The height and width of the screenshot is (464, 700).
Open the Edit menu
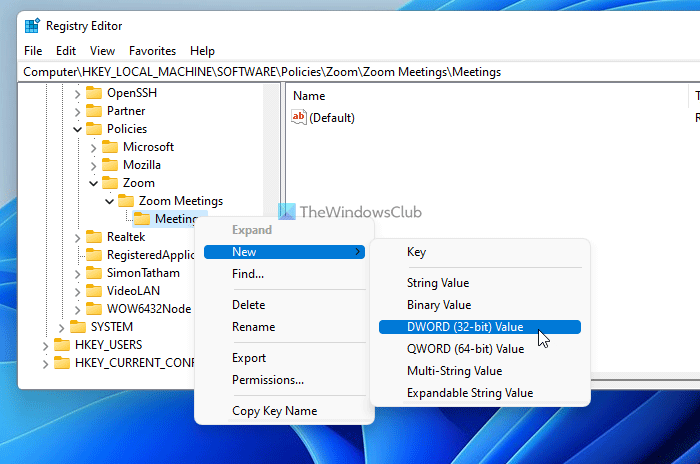[66, 51]
